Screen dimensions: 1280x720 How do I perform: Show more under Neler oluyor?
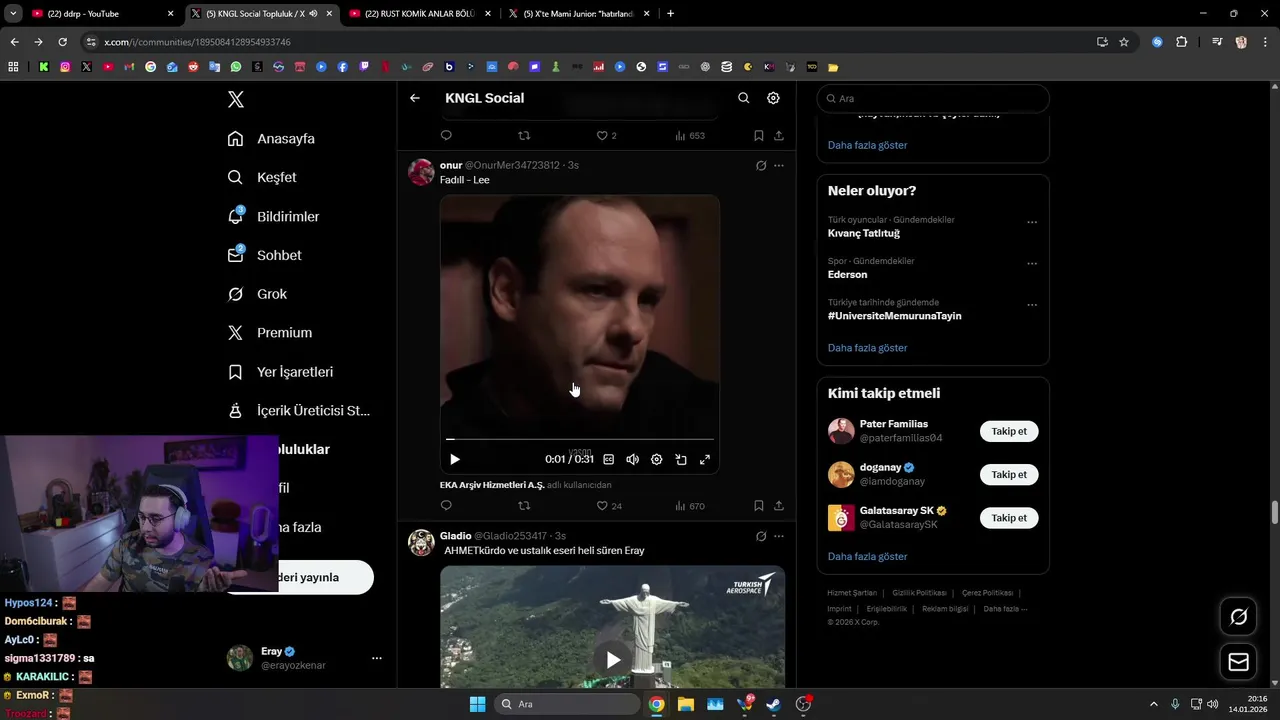(x=868, y=348)
